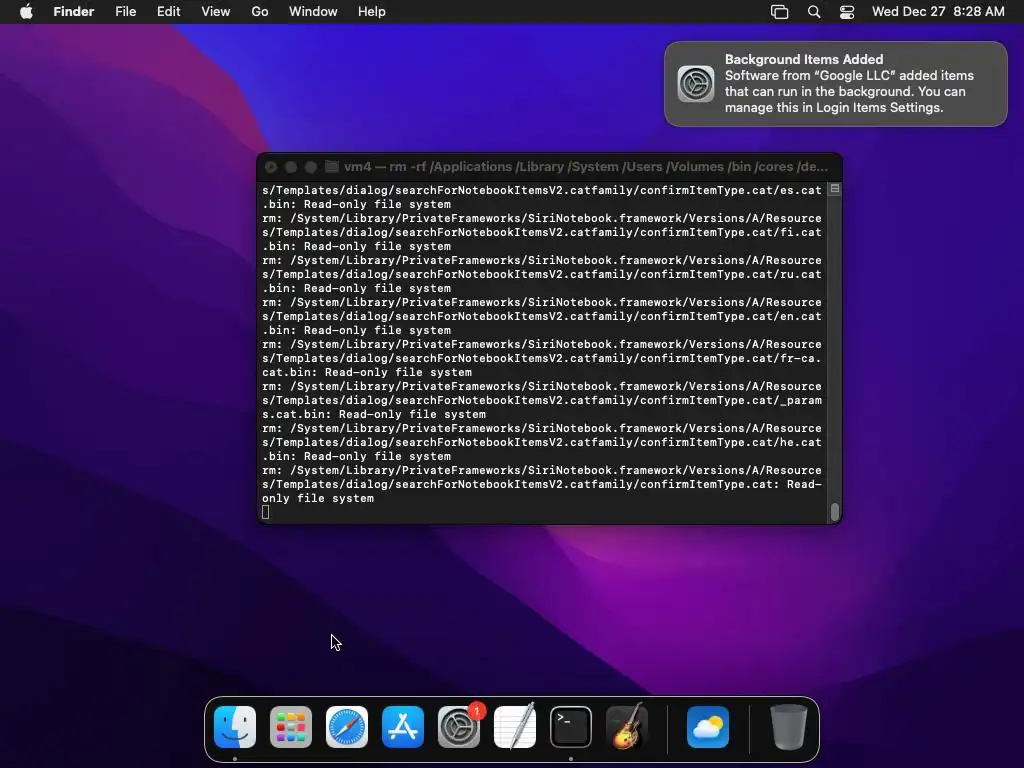Open the Go menu
The width and height of the screenshot is (1024, 768).
tap(260, 12)
